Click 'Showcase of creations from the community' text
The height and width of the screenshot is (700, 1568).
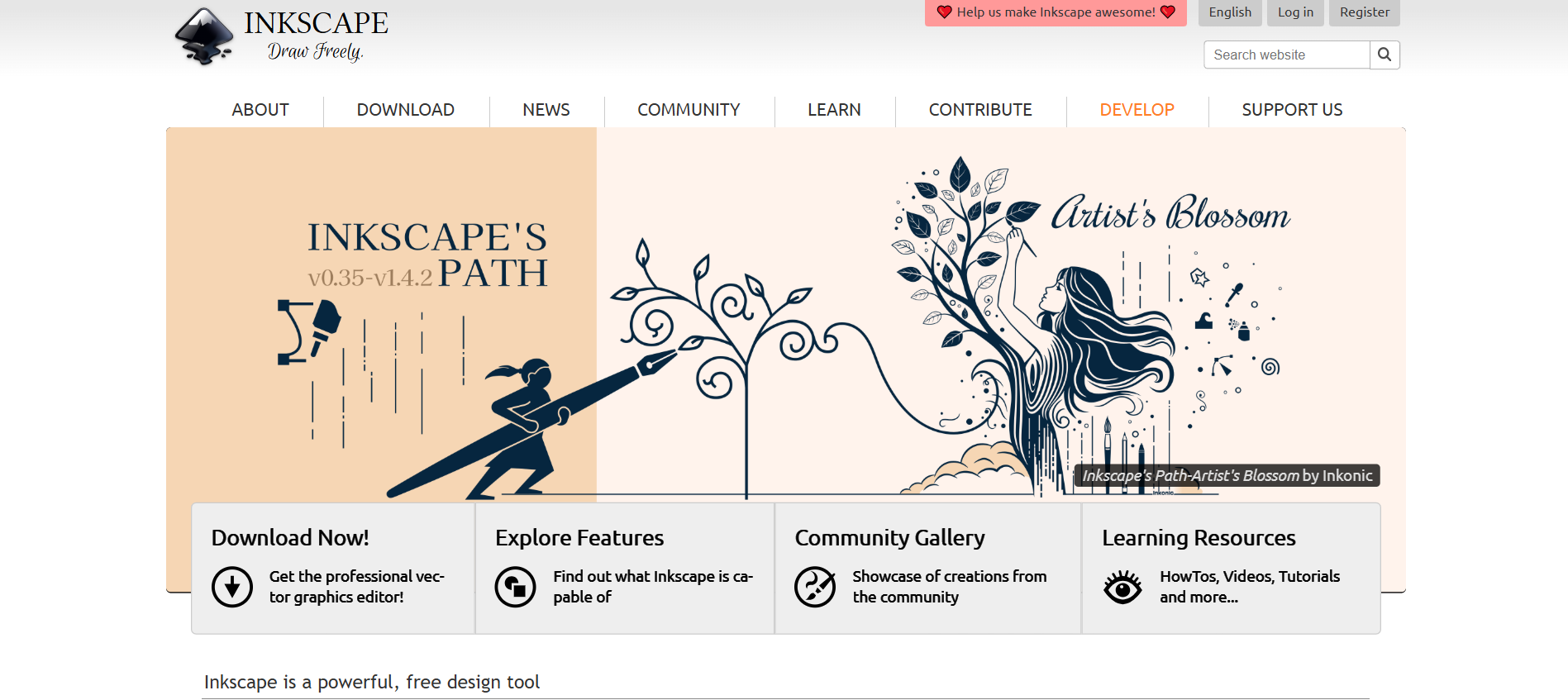950,587
